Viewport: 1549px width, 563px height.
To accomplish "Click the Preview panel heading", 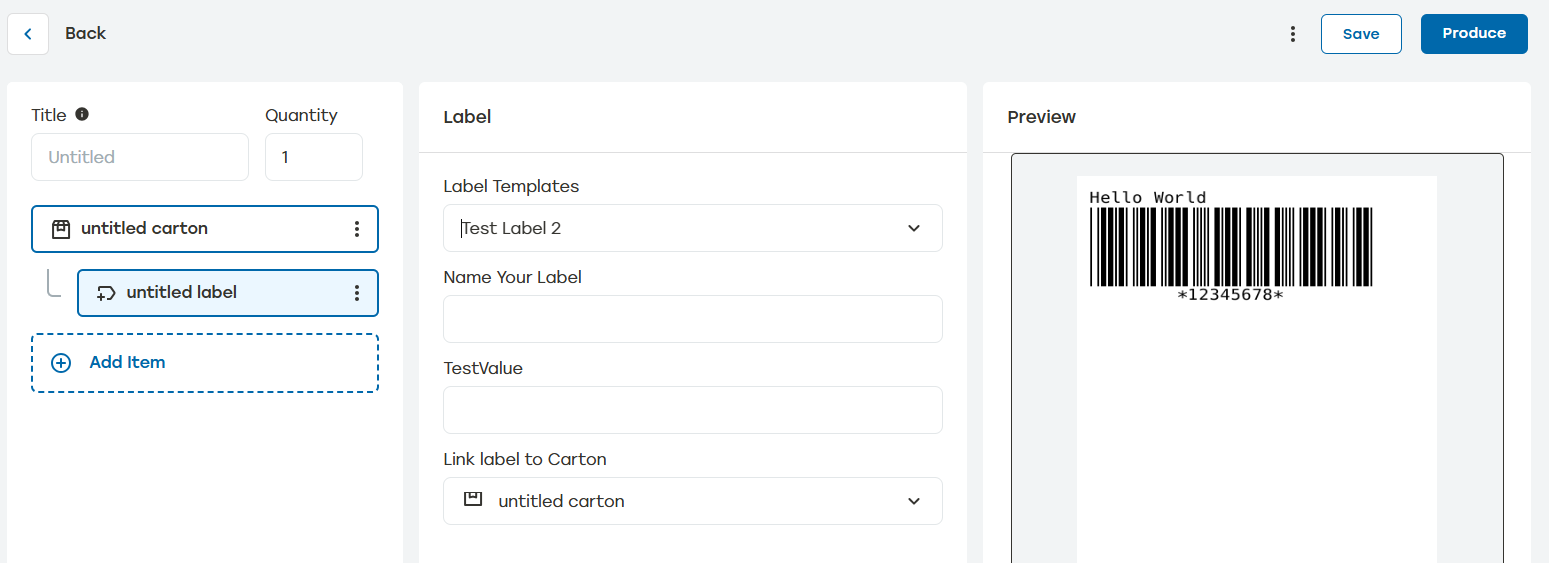I will click(1042, 117).
